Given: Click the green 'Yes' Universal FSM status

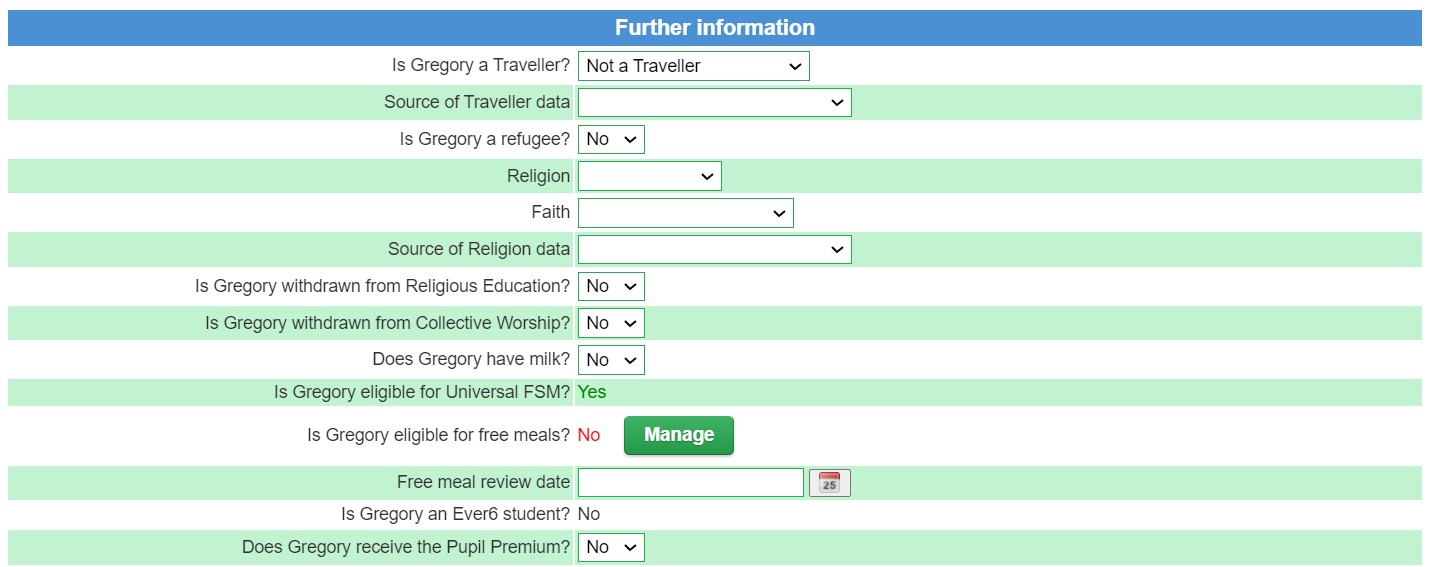Looking at the screenshot, I should [x=592, y=392].
